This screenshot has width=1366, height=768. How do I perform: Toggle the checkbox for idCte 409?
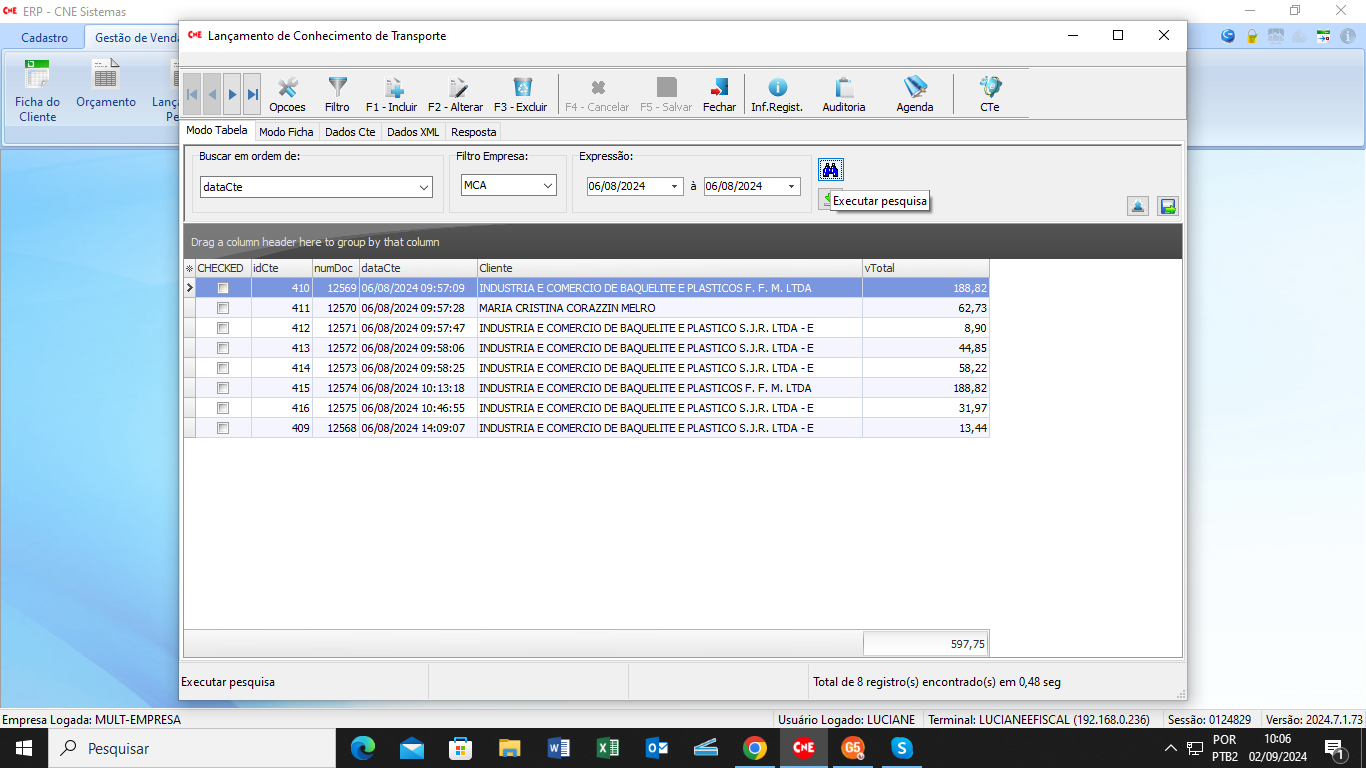click(223, 428)
